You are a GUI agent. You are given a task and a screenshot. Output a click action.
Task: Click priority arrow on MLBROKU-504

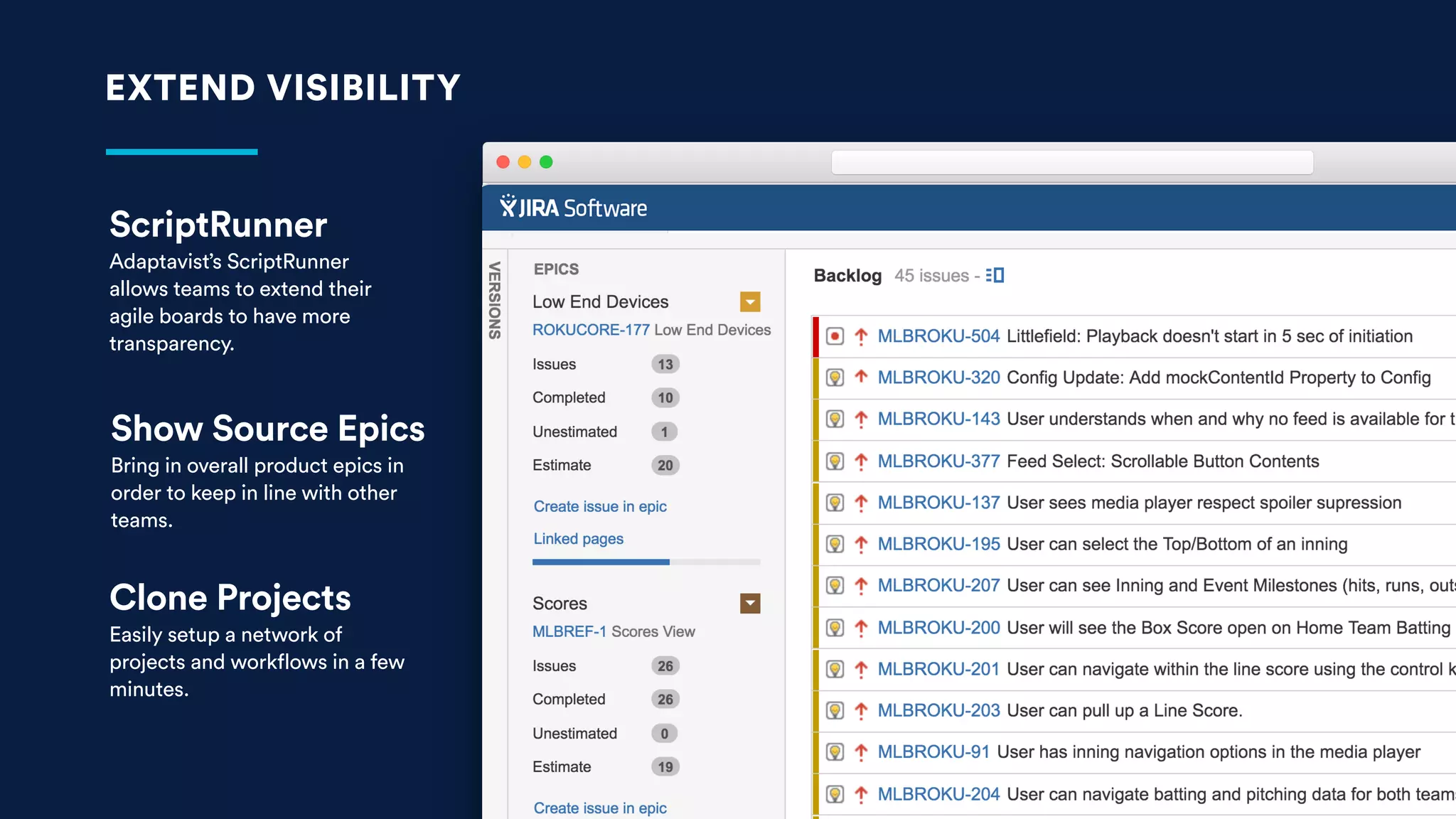click(x=861, y=336)
